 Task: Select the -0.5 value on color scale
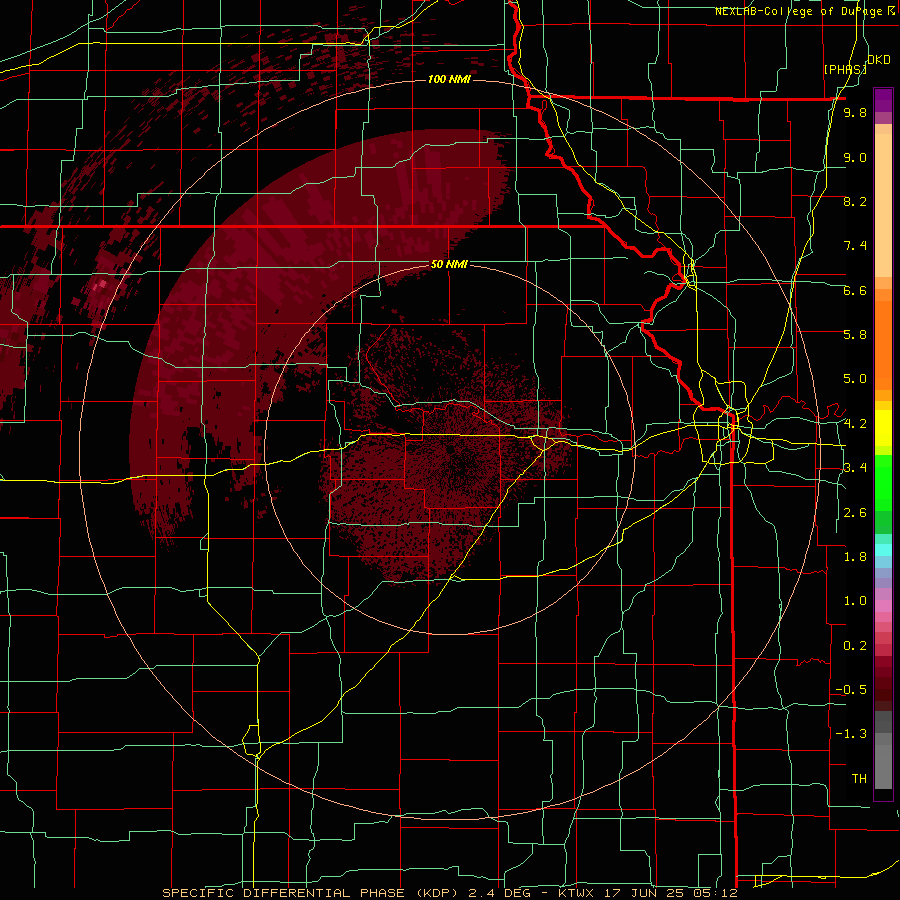pos(851,690)
